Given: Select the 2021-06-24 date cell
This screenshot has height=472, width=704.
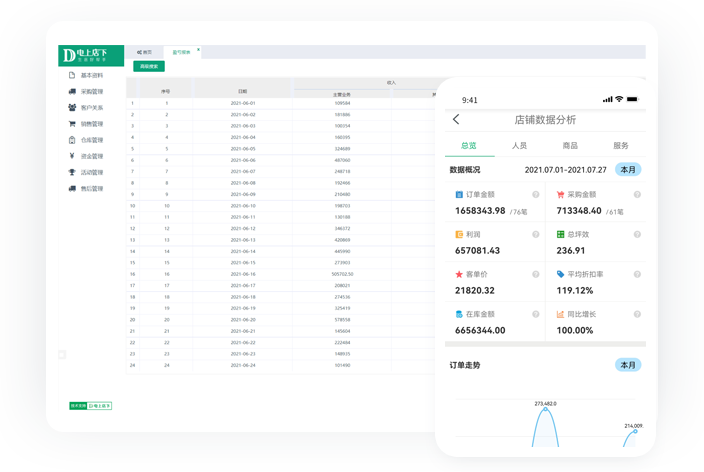Looking at the screenshot, I should [243, 365].
